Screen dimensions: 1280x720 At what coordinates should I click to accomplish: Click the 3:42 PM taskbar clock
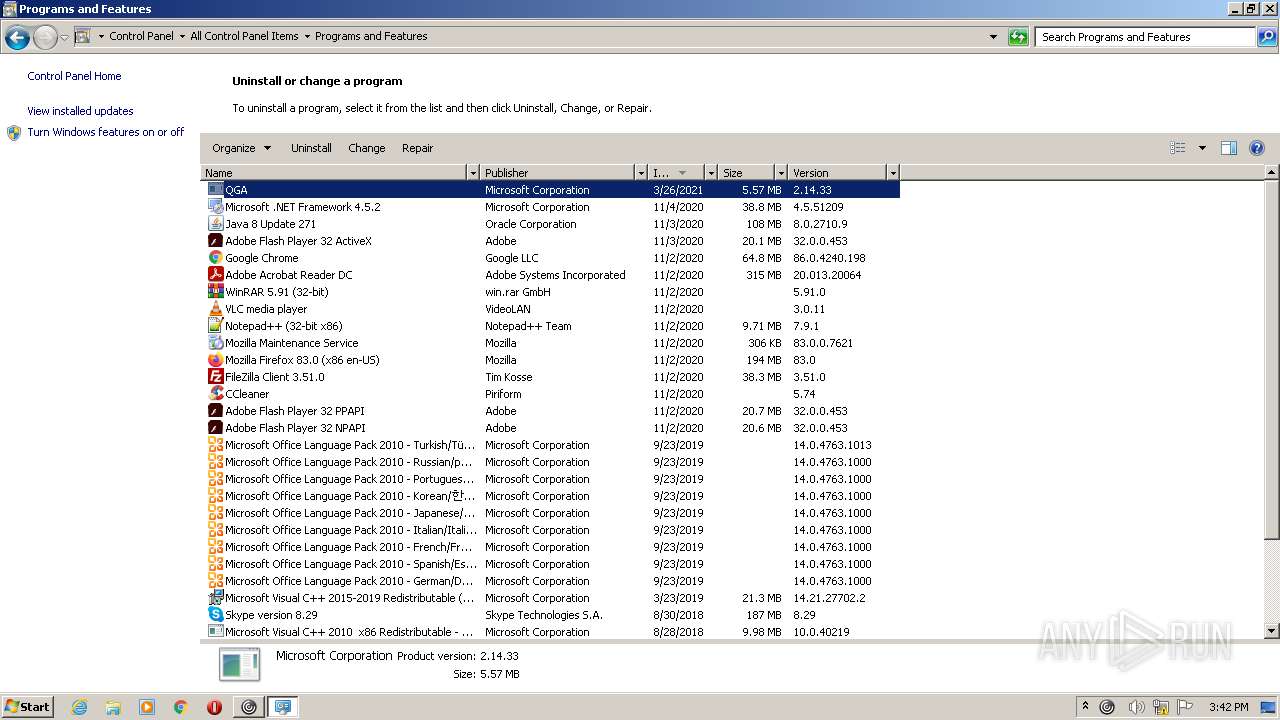pyautogui.click(x=1228, y=707)
